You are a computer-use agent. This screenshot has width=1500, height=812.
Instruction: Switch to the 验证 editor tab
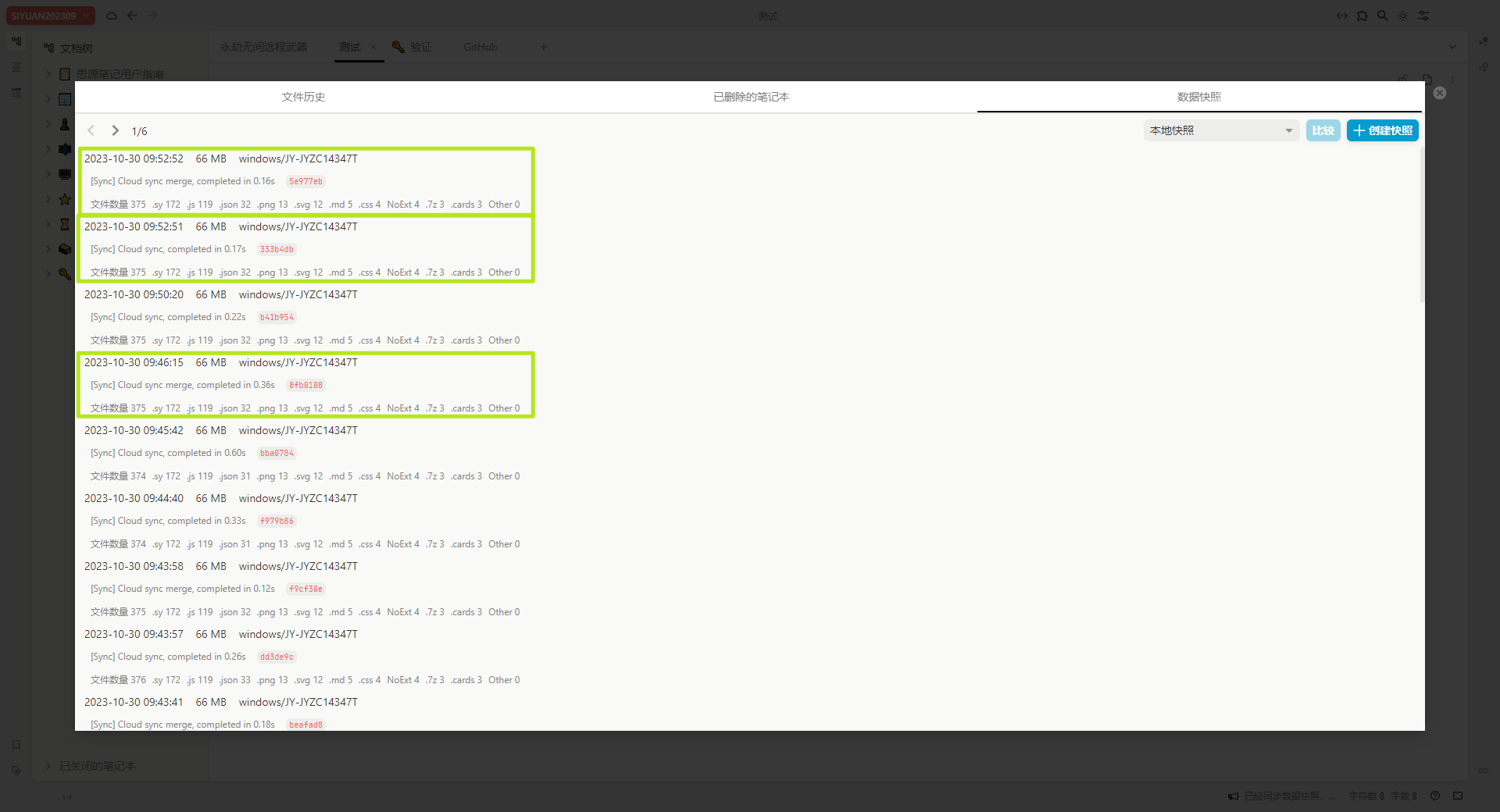coord(412,47)
